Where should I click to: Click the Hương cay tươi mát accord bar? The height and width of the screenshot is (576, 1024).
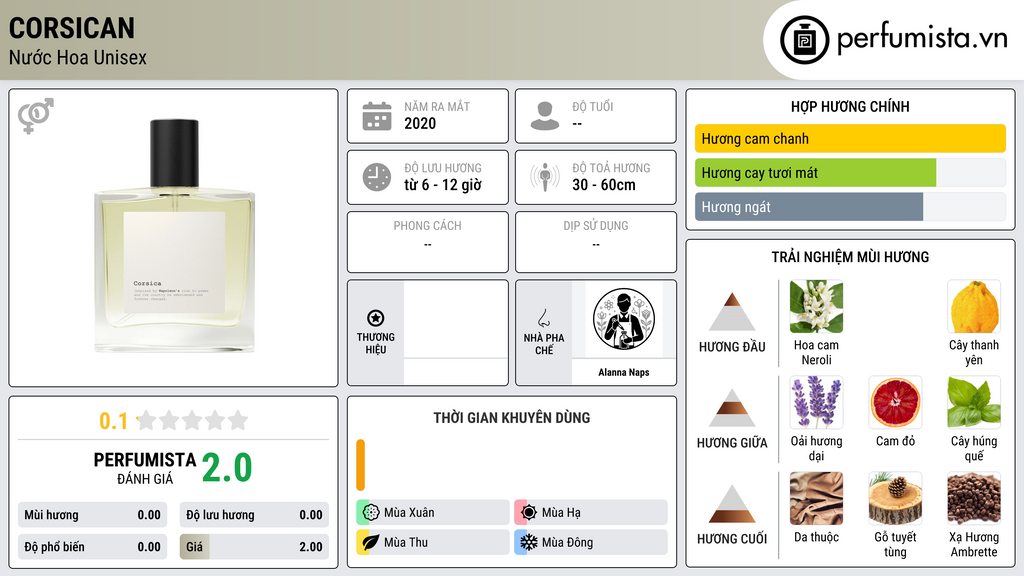coord(850,173)
